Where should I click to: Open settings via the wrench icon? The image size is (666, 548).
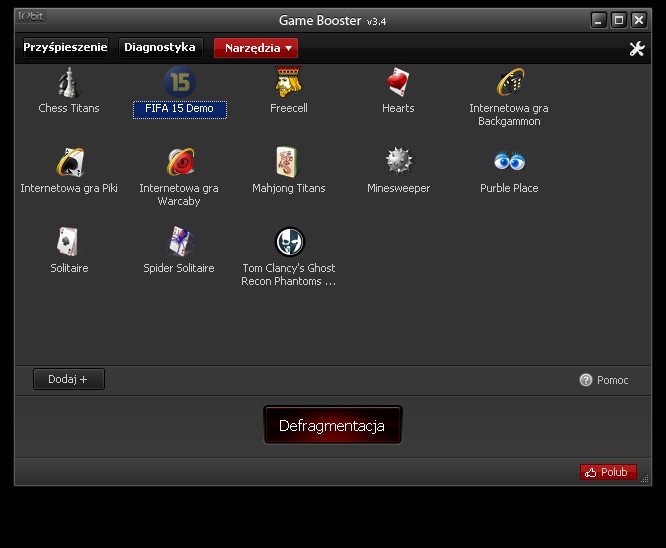pyautogui.click(x=637, y=49)
